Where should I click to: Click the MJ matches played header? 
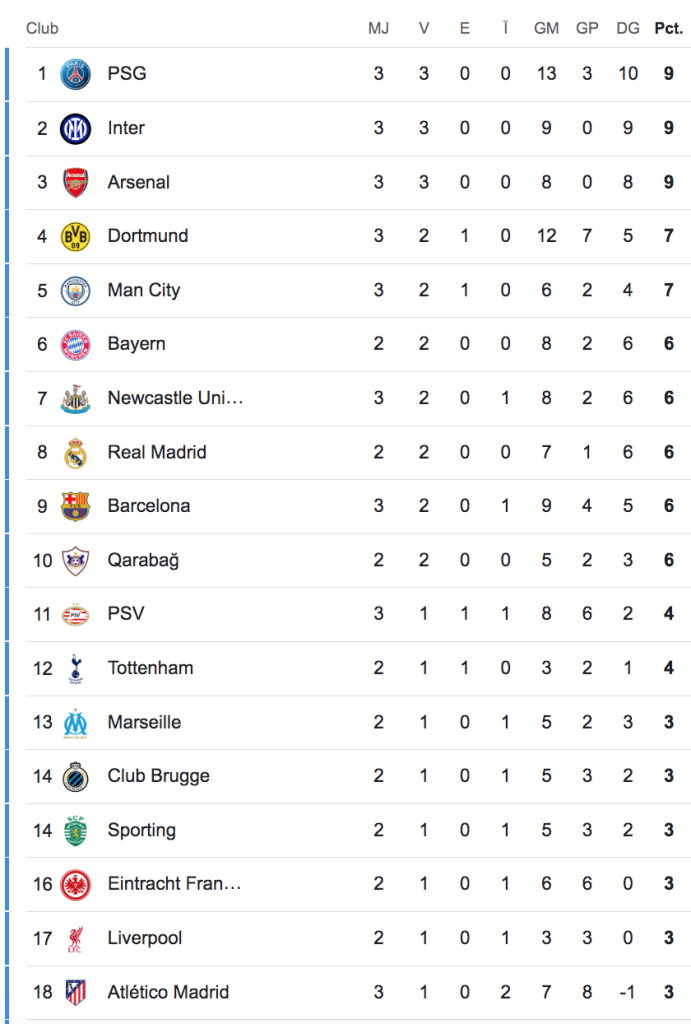378,28
